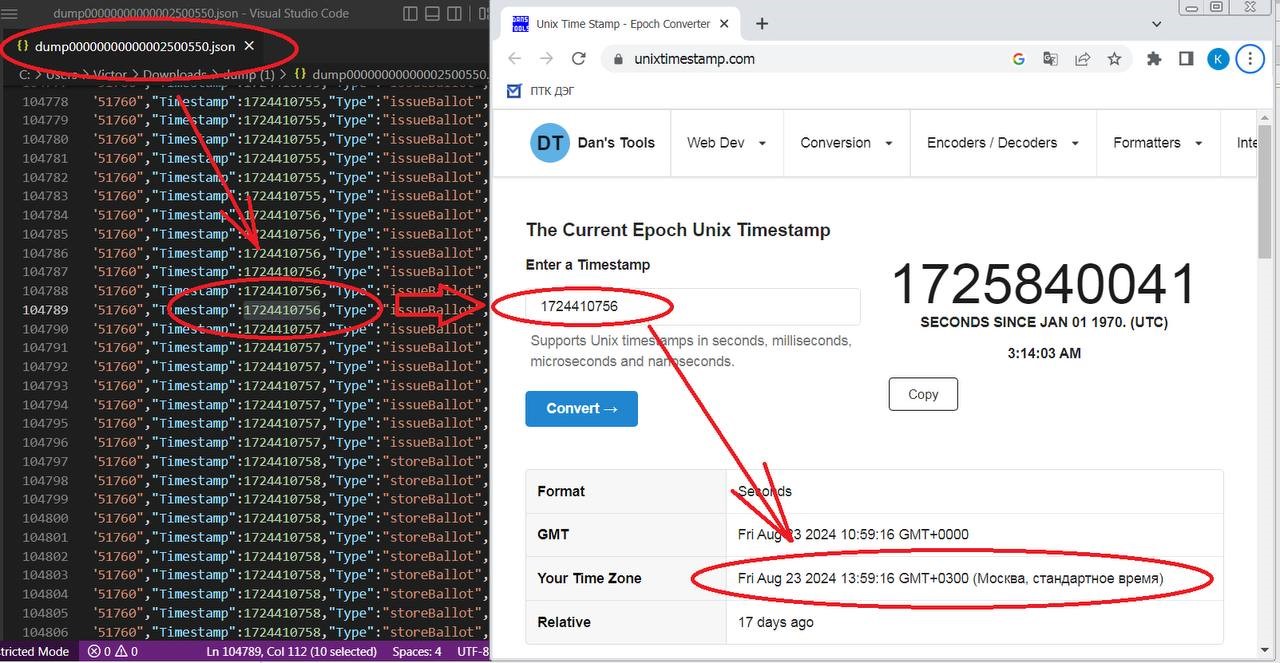
Task: Click the Enter a Timestamp input field
Action: (x=693, y=306)
